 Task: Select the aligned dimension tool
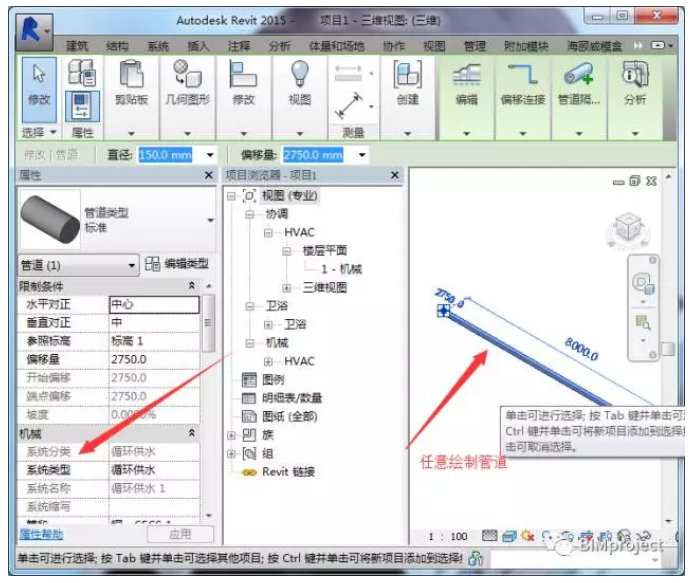(348, 73)
